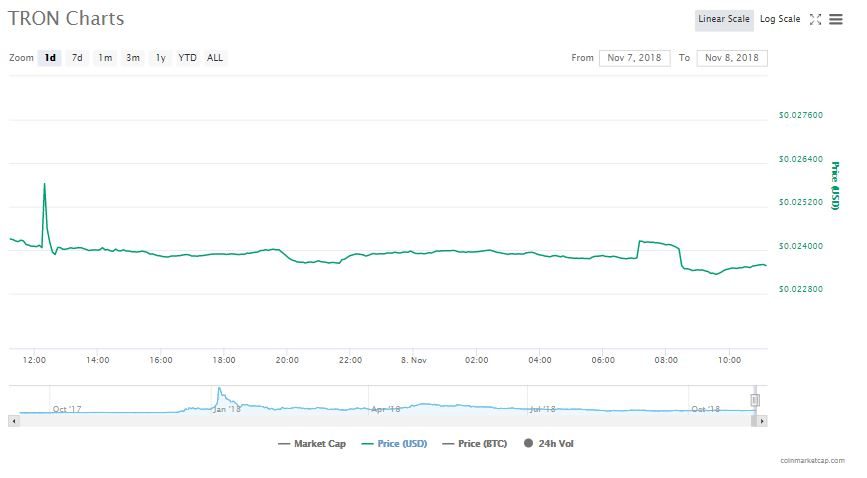Click Jul '18 in the navigator

coord(542,409)
